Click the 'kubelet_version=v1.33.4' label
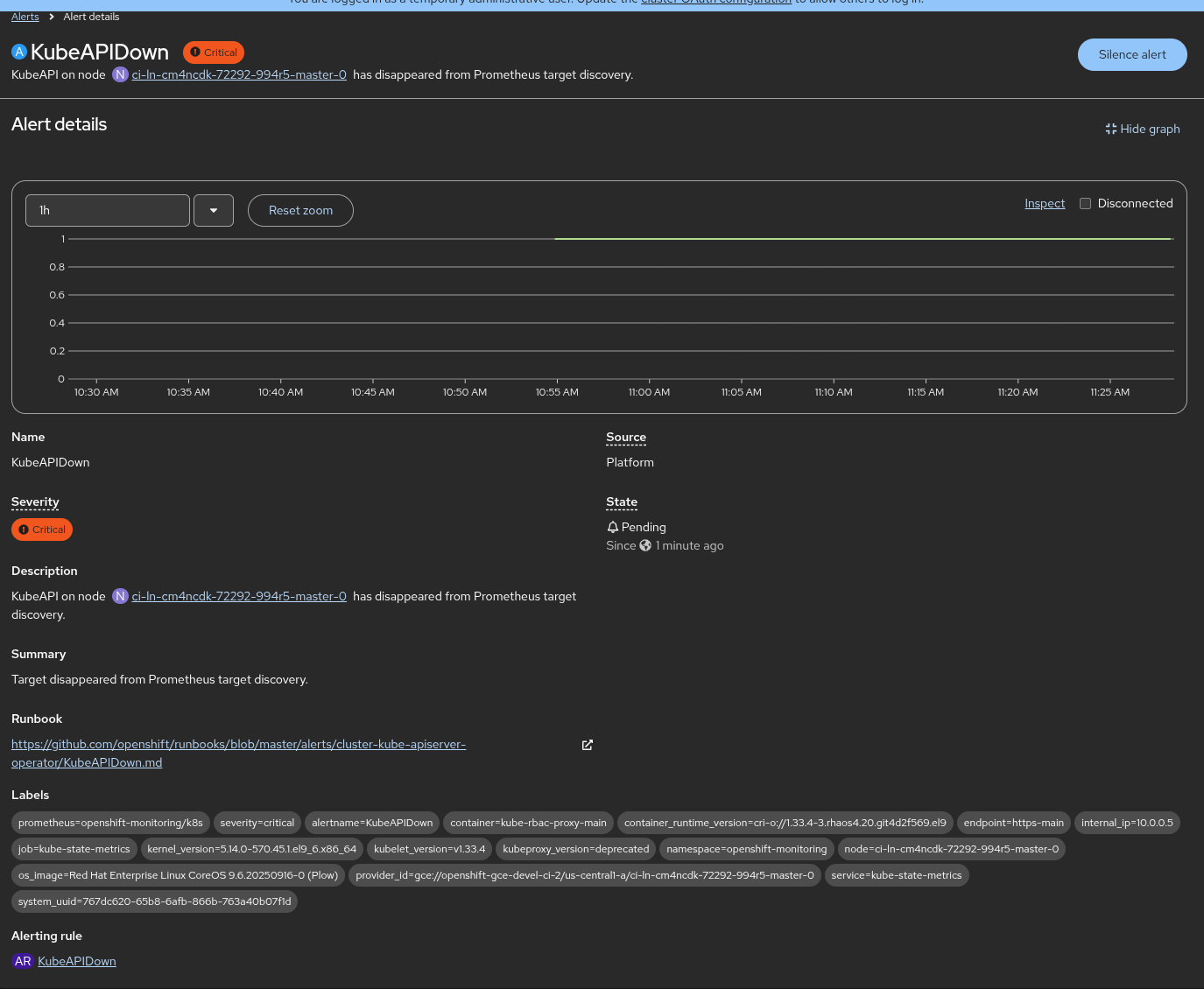The height and width of the screenshot is (989, 1204). click(429, 849)
